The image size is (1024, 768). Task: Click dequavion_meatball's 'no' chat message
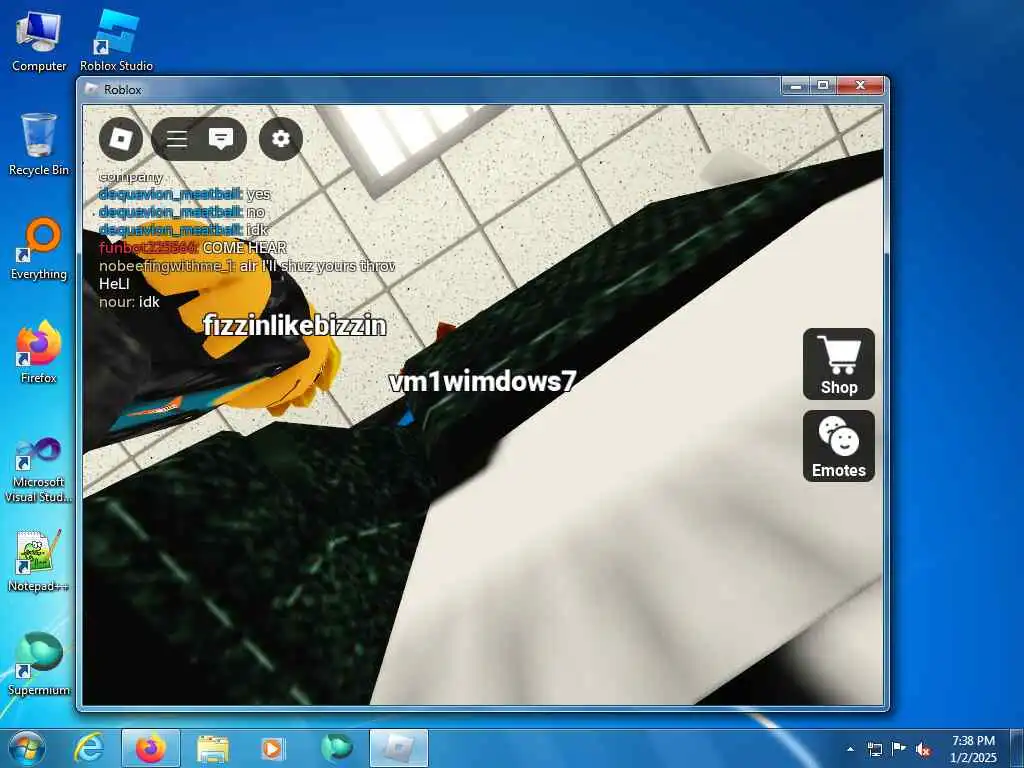pyautogui.click(x=182, y=212)
